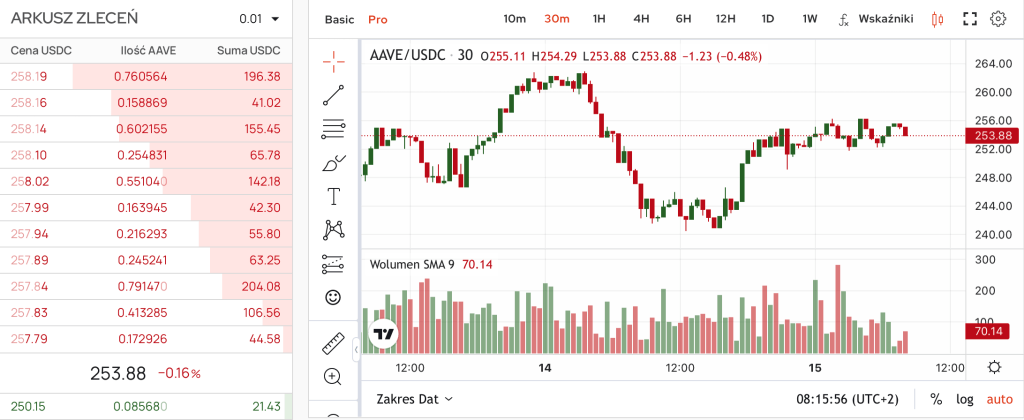Select the text annotation tool
Screen dimensions: 1024x420
pyautogui.click(x=333, y=196)
